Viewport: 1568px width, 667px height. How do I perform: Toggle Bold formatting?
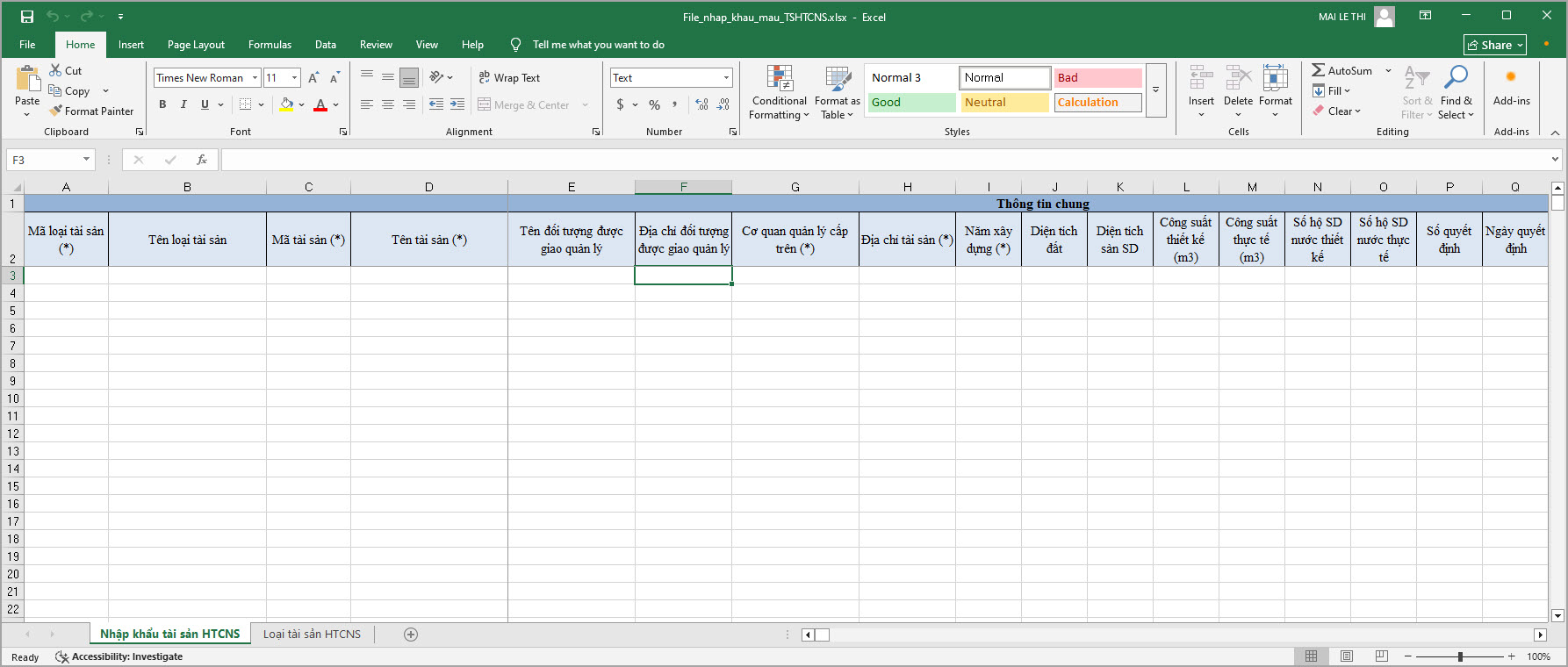coord(162,104)
